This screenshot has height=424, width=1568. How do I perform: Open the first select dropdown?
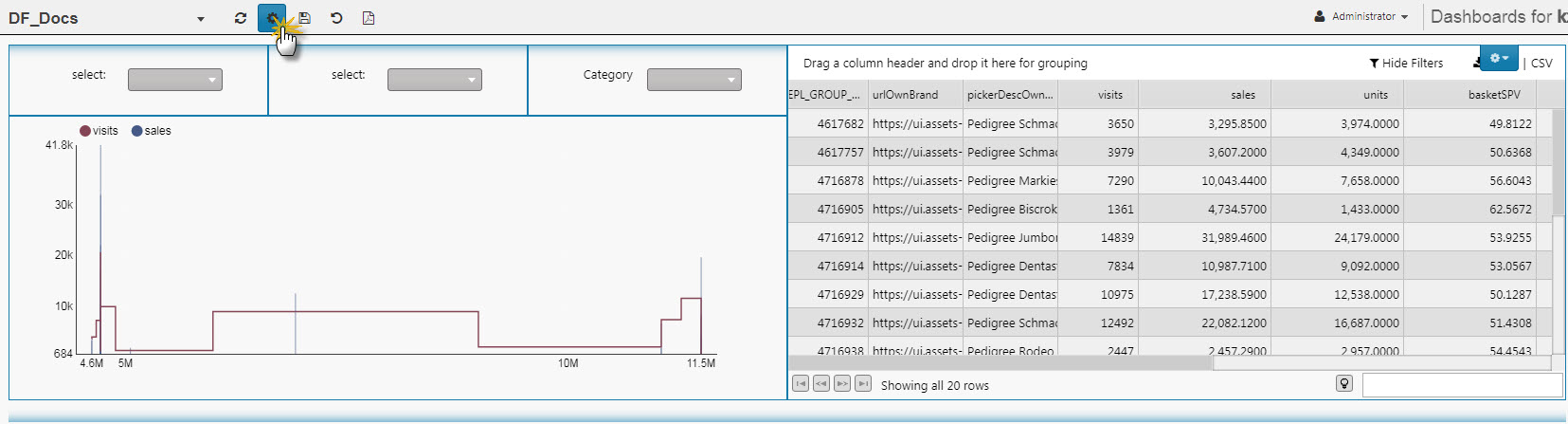[175, 80]
